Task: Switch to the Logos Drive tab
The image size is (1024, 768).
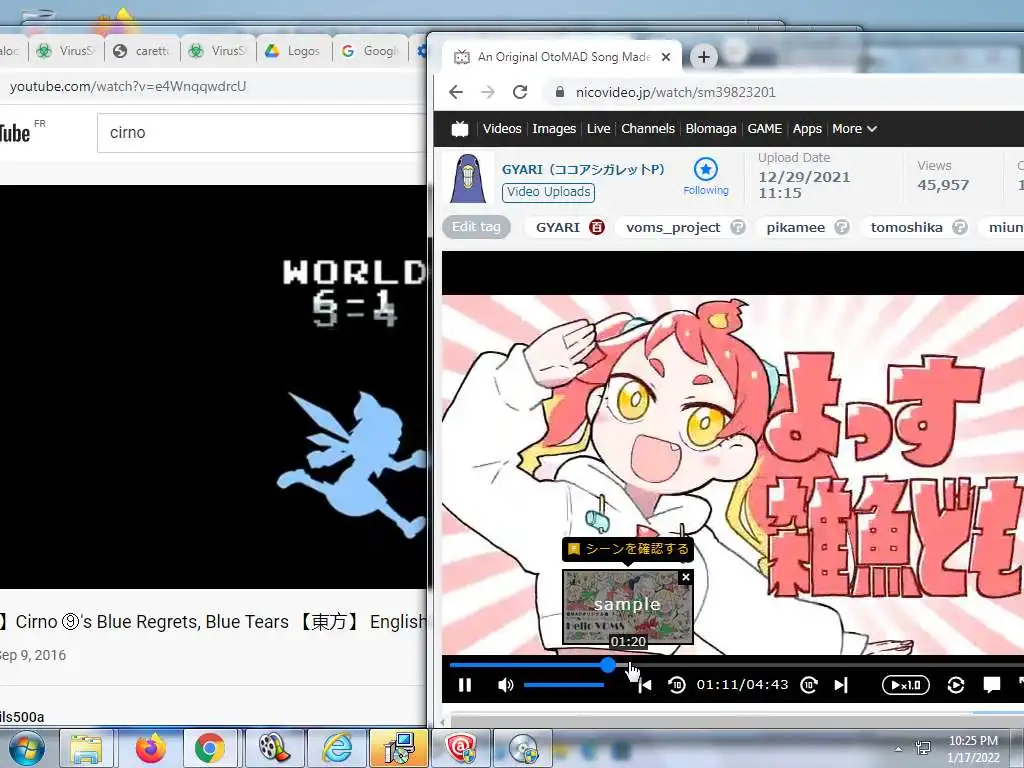Action: [x=295, y=50]
